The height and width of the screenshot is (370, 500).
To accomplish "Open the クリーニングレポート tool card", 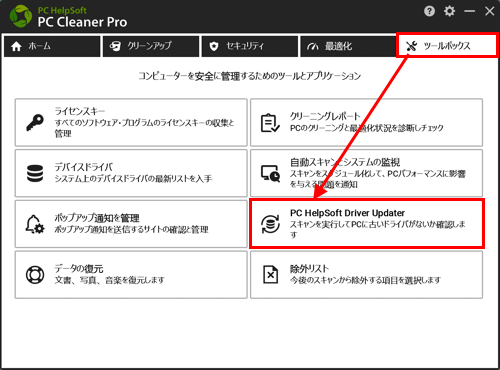I will click(x=366, y=122).
